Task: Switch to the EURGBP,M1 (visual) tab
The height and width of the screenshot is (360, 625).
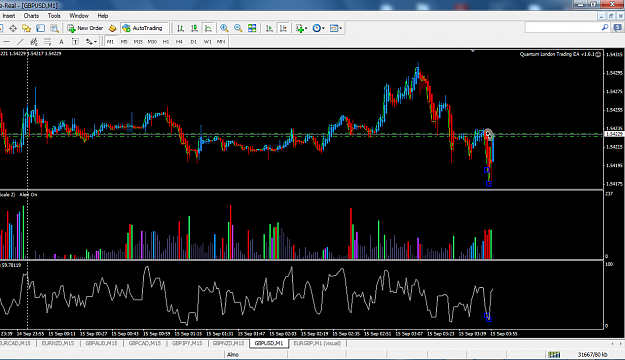Action: pyautogui.click(x=317, y=343)
